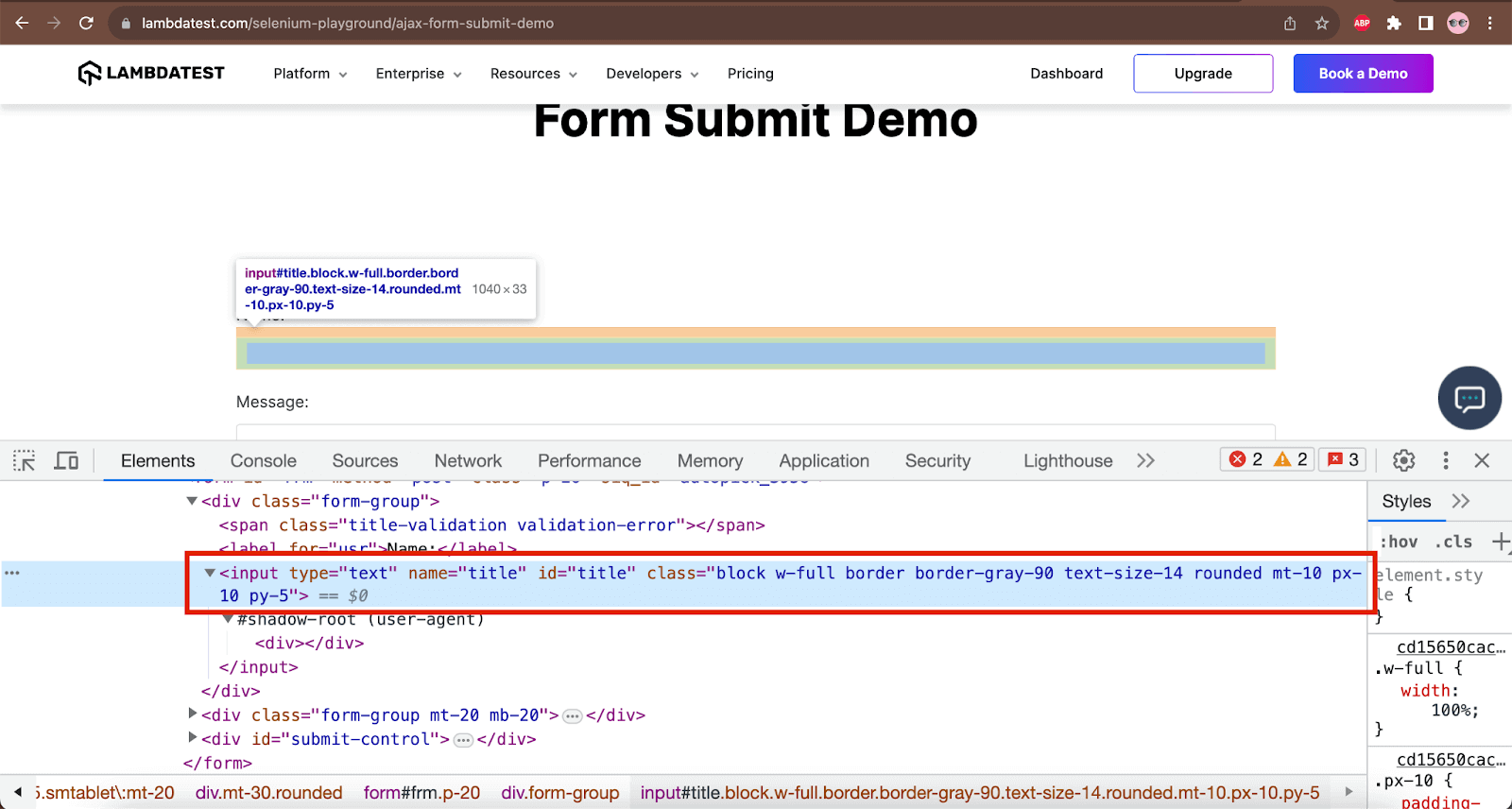
Task: Click the address bar URL
Action: click(x=348, y=23)
